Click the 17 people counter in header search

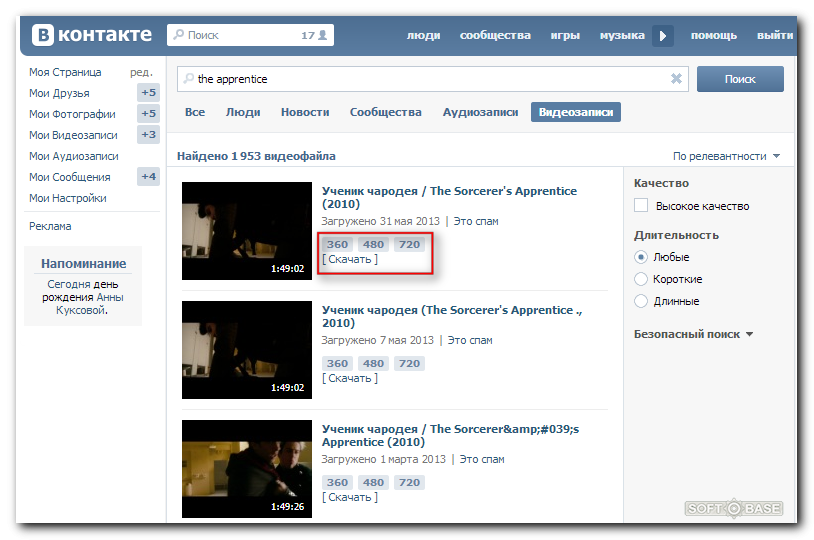[314, 35]
